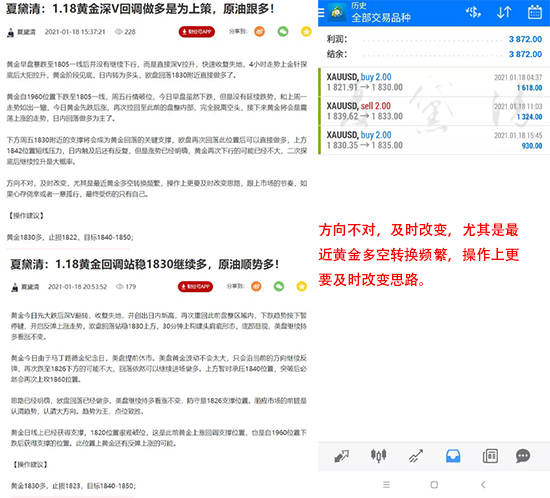Screen dimensions: 550x498
Task: Click the 【操作建议】 heading in the 20:53:52 article
Action: pos(30,464)
